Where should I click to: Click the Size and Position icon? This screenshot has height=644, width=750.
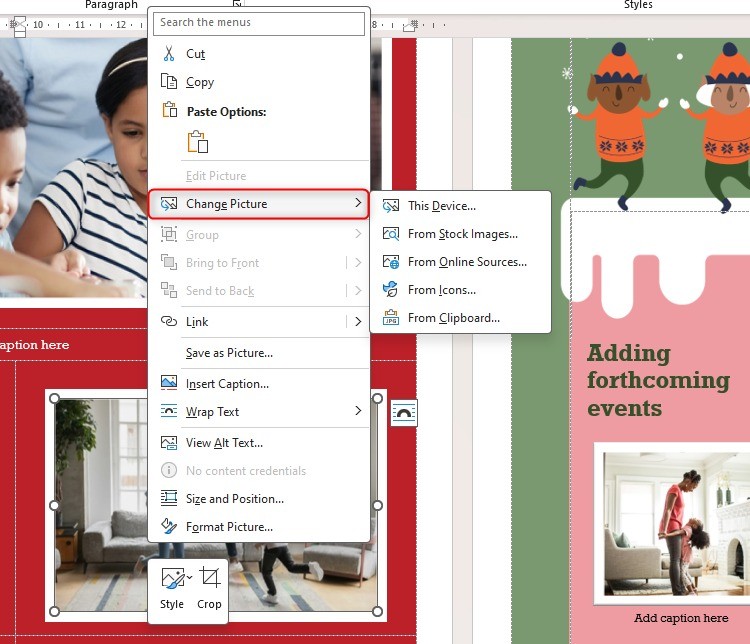coord(169,498)
